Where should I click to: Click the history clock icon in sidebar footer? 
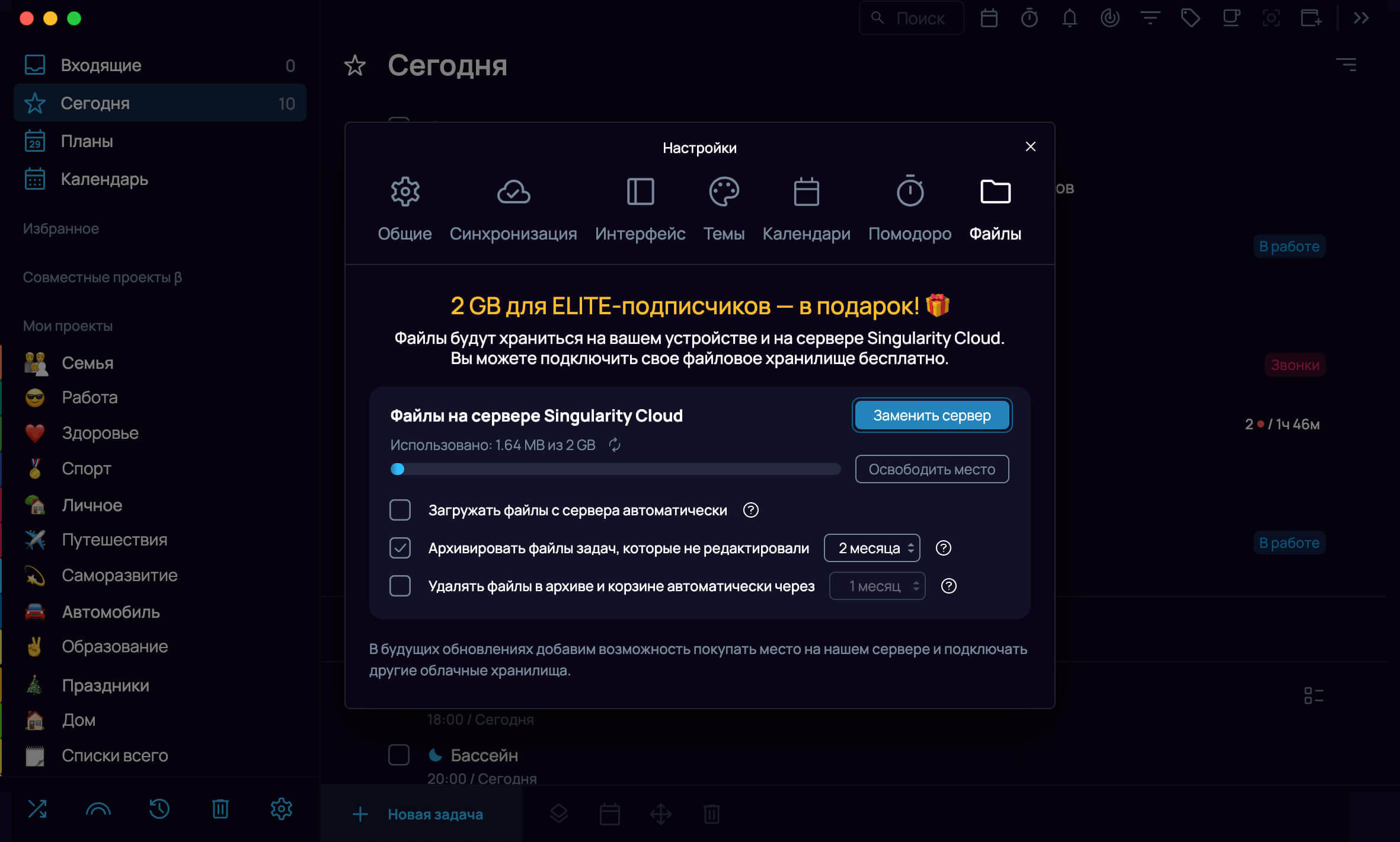tap(159, 809)
